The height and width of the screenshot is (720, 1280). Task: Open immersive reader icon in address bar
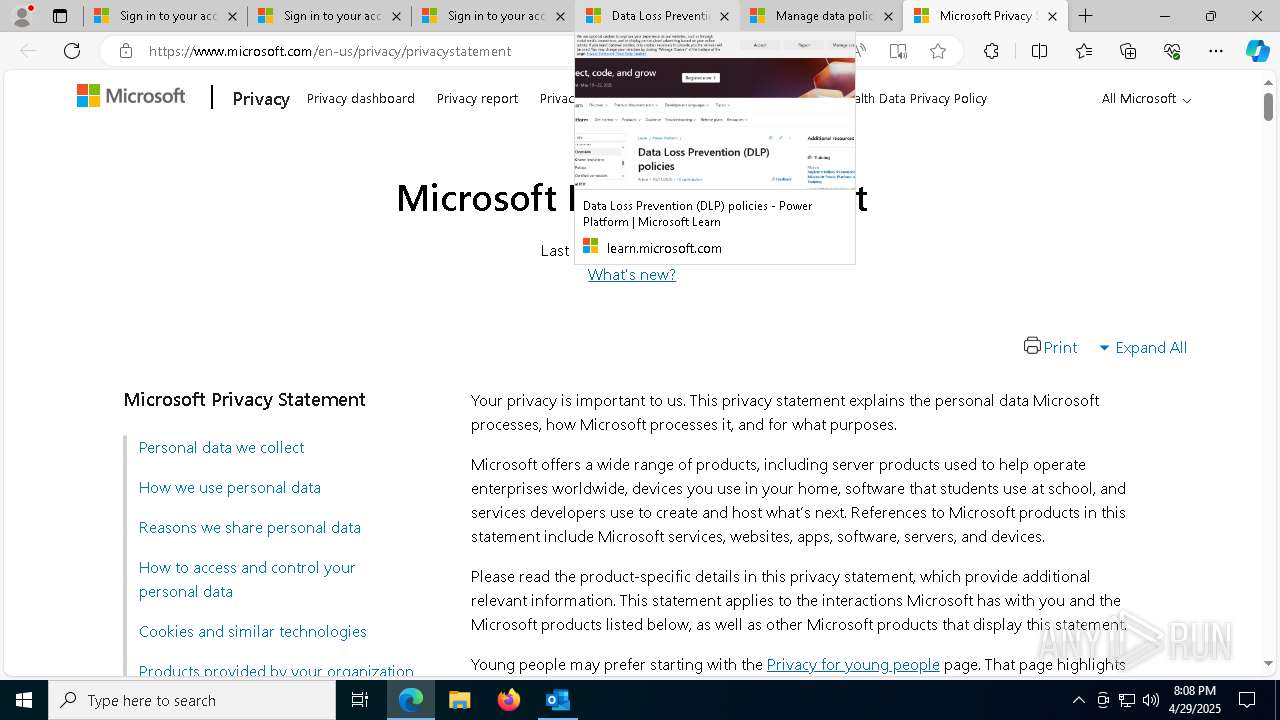coord(898,51)
